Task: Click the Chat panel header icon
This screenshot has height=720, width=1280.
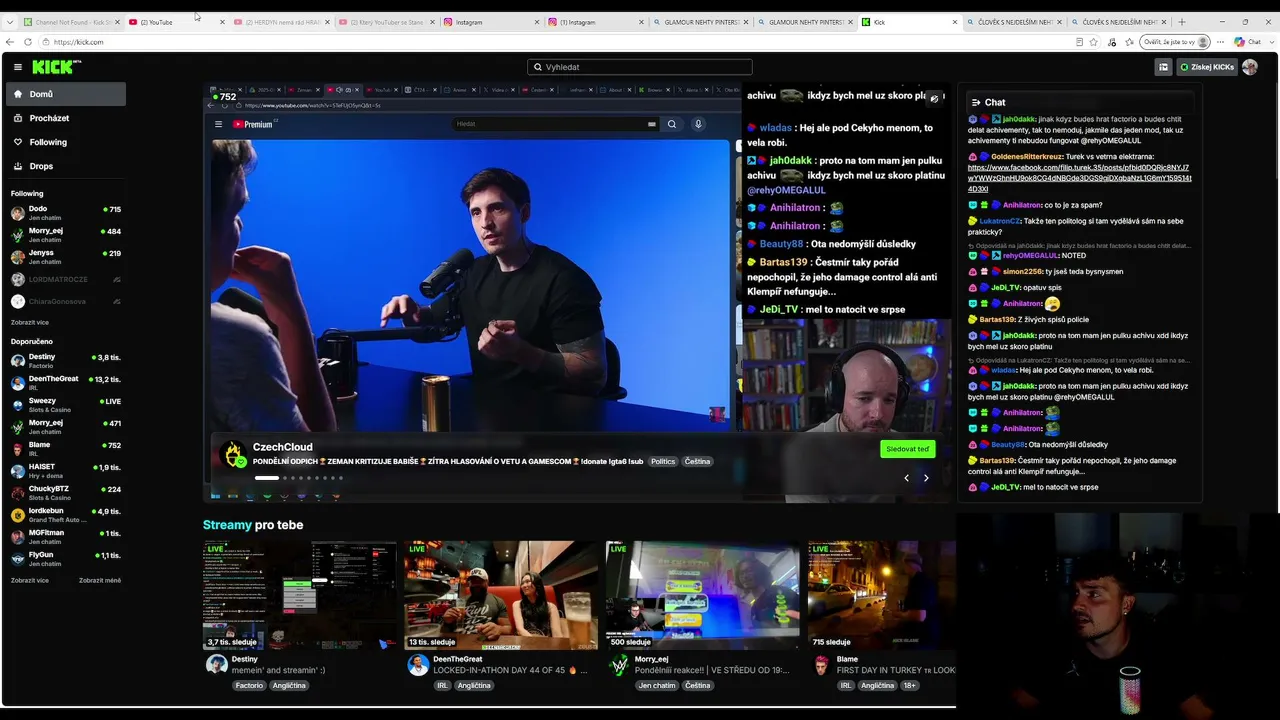Action: pos(975,102)
